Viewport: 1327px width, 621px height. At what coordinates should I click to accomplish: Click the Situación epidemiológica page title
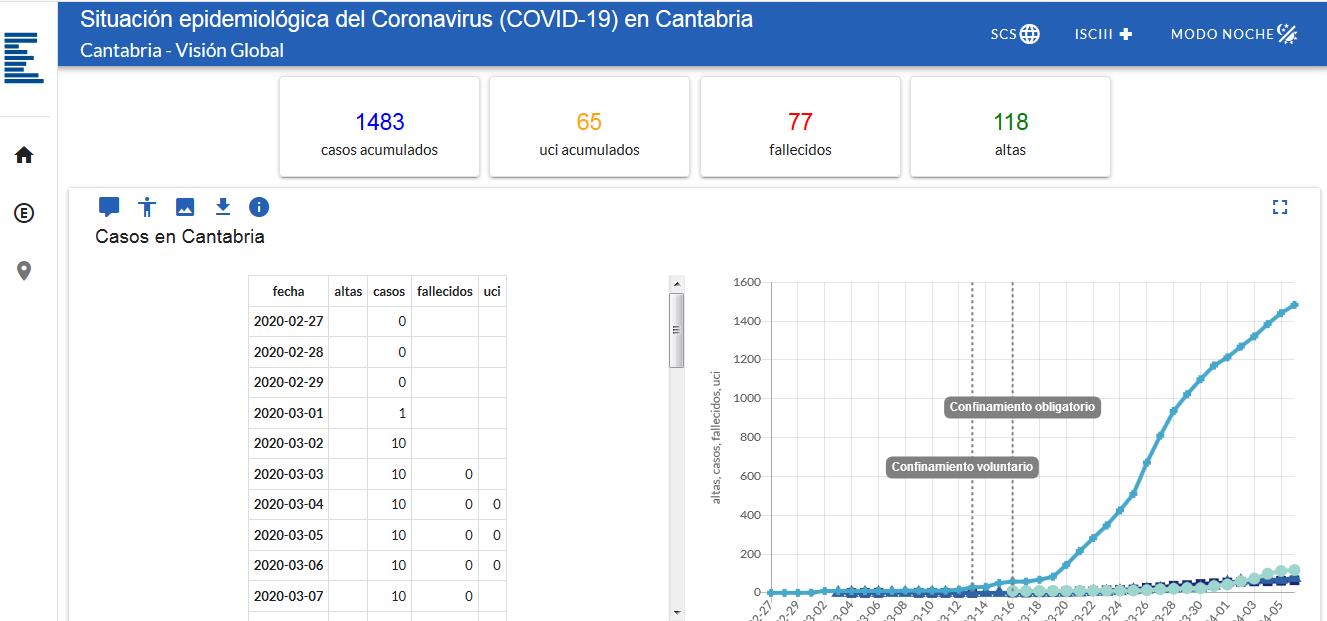click(x=416, y=19)
